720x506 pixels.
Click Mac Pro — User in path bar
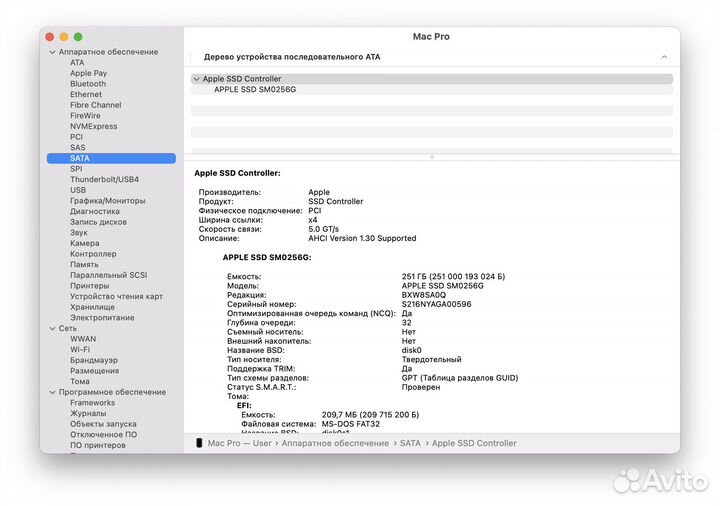pyautogui.click(x=239, y=443)
